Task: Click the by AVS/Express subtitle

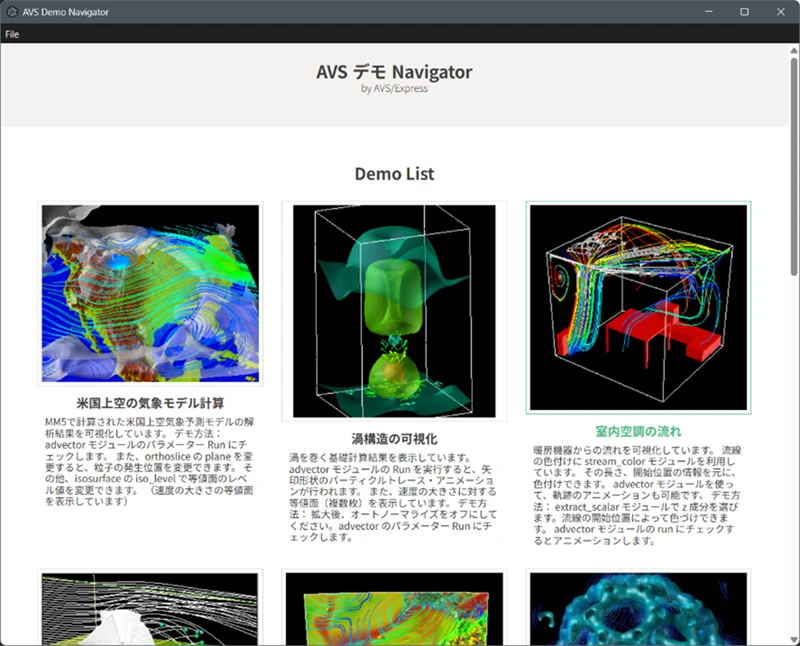Action: (x=394, y=88)
